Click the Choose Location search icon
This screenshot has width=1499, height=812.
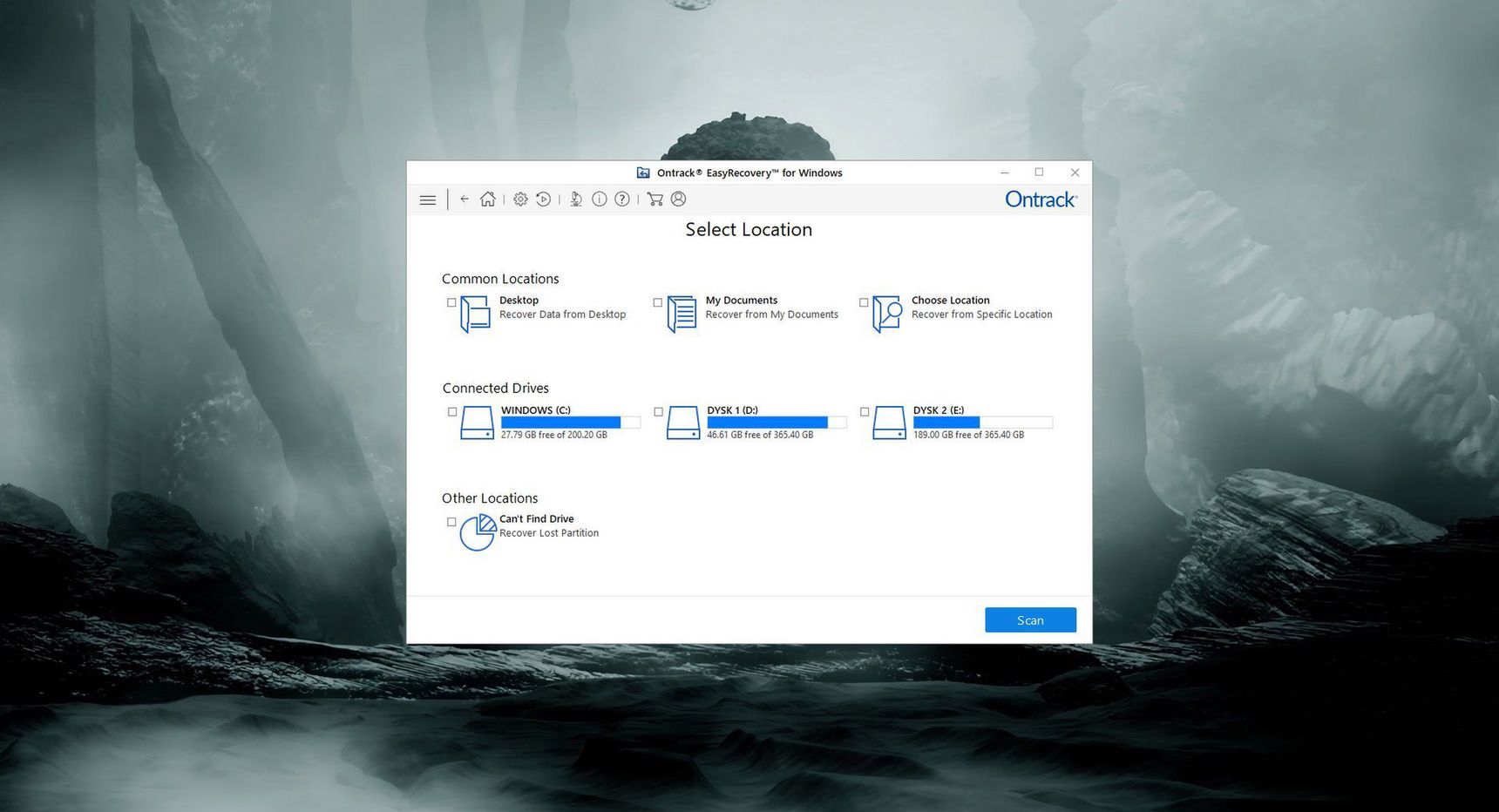click(x=887, y=315)
